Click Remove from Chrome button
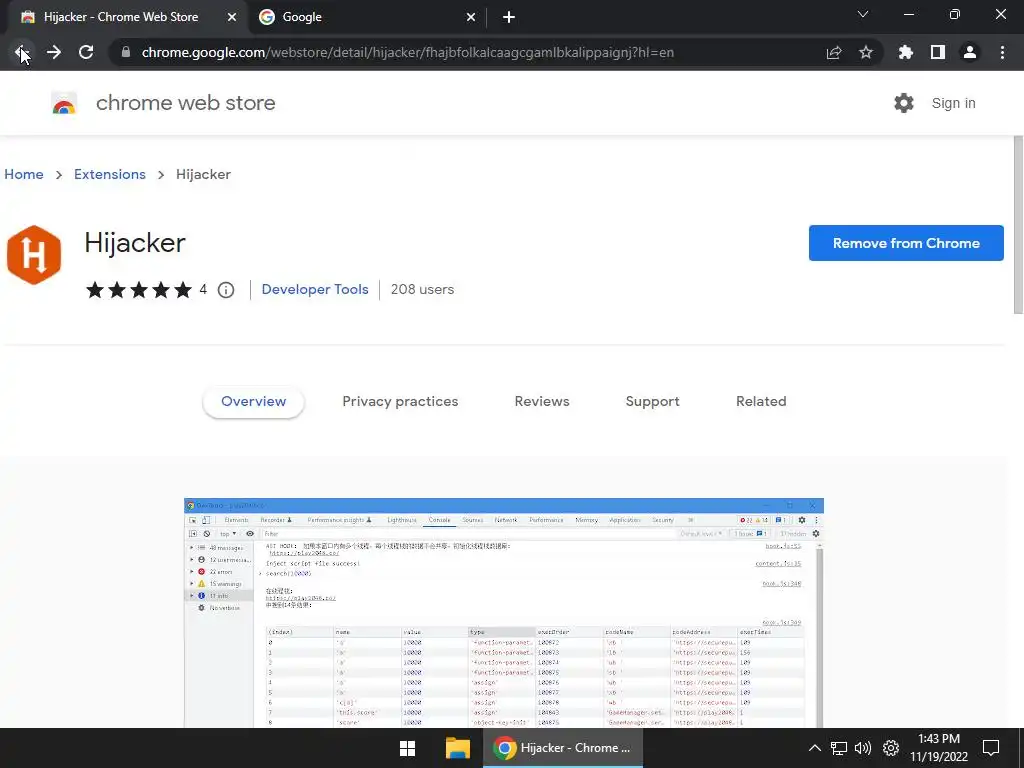 point(906,243)
